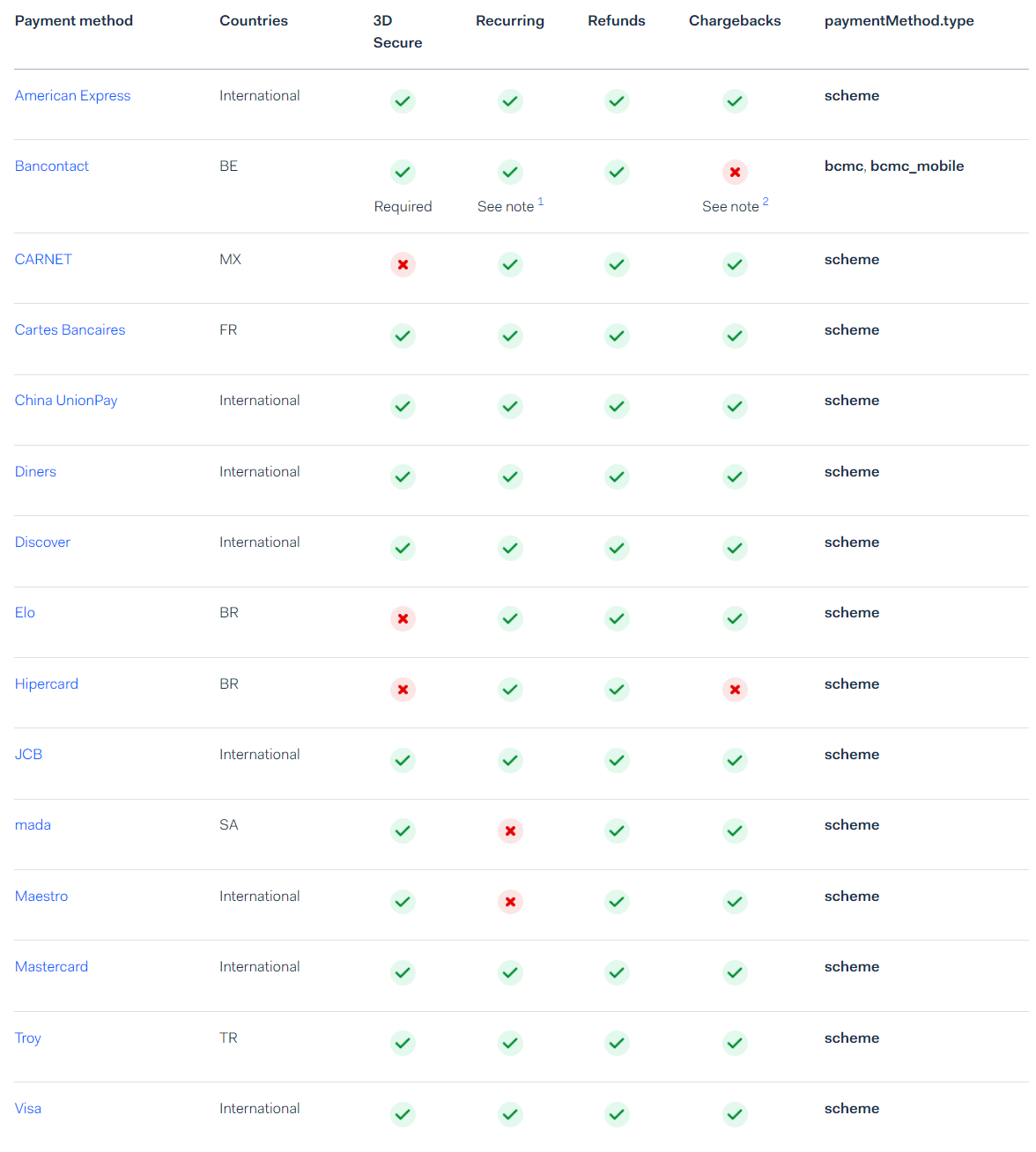1036x1152 pixels.
Task: Open footnote 1 beside Bancontact Recurring note
Action: tap(541, 203)
